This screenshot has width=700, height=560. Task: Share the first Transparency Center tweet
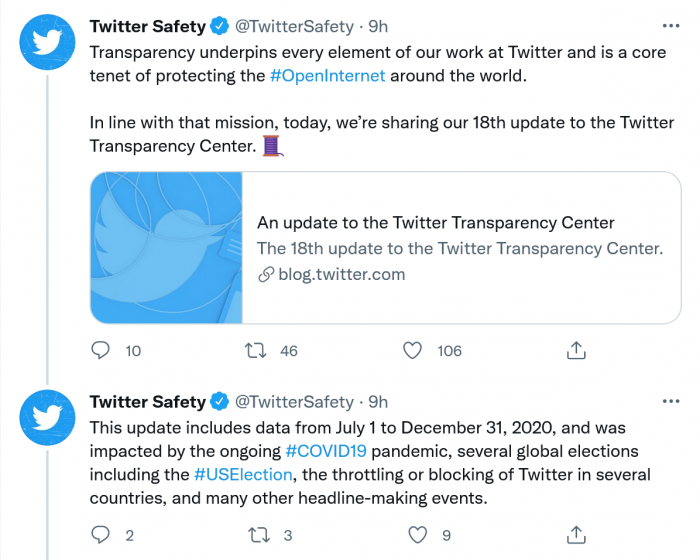pos(576,350)
